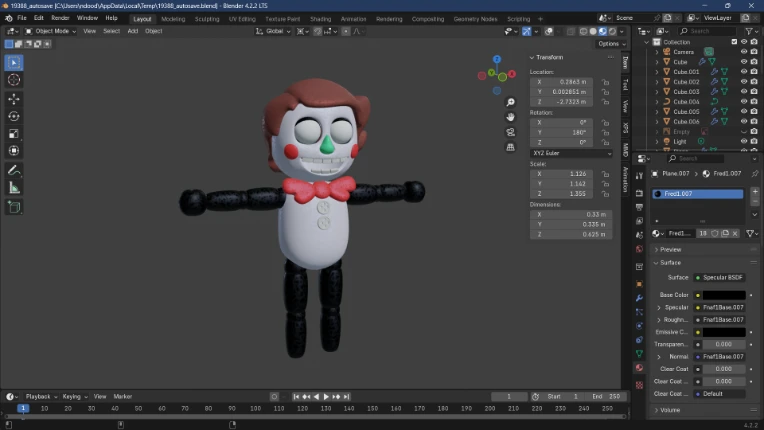
Task: Open the Render menu
Action: click(x=60, y=18)
